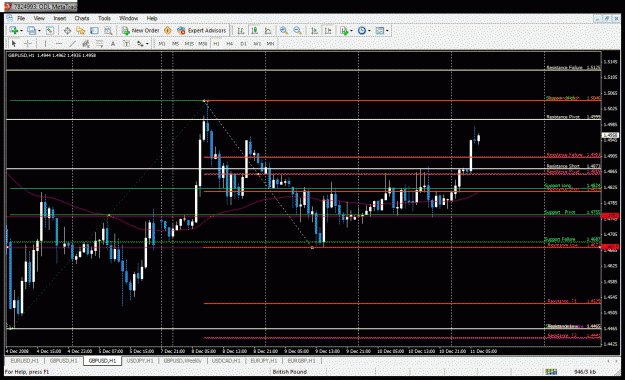
Task: Switch timeframe to M15
Action: 189,43
